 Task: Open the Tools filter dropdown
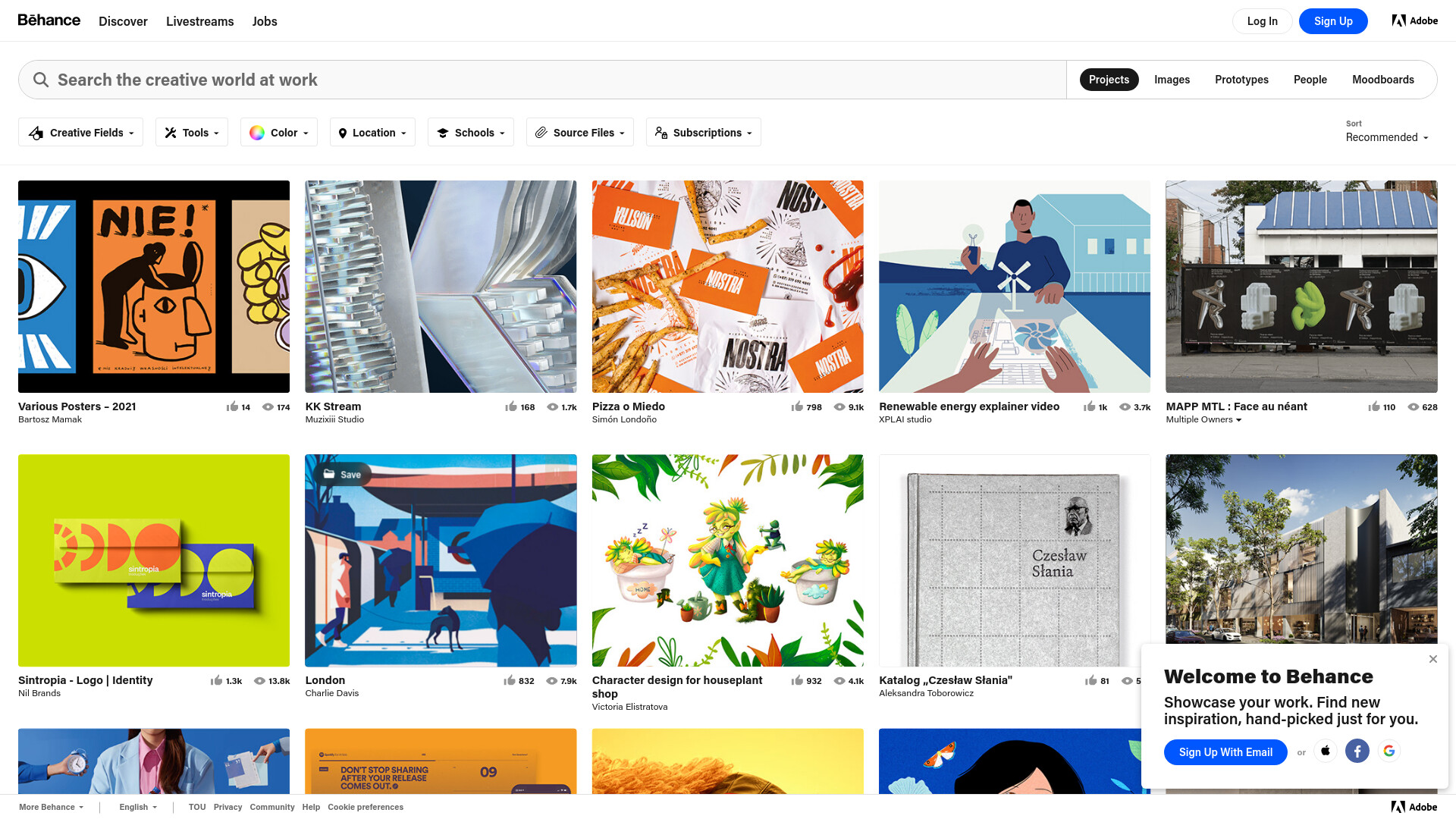[192, 133]
